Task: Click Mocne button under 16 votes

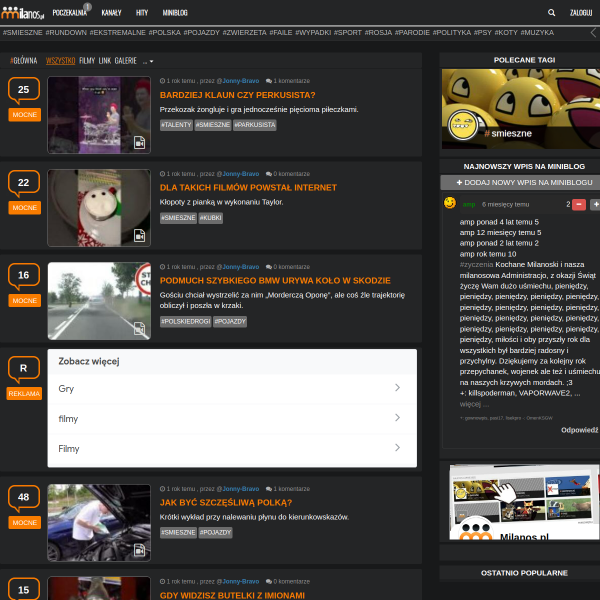Action: tap(24, 301)
